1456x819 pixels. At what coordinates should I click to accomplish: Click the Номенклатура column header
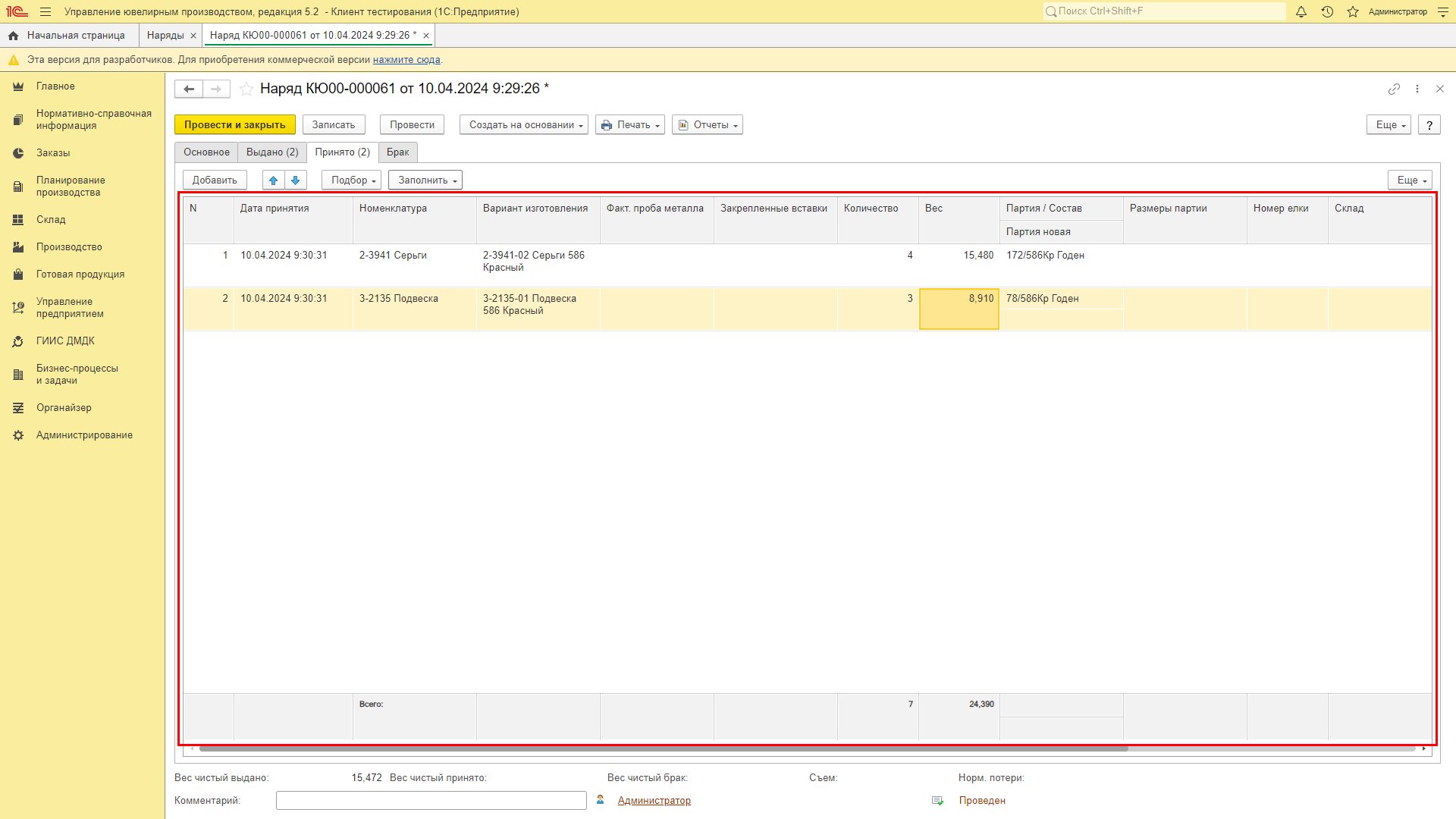click(415, 221)
